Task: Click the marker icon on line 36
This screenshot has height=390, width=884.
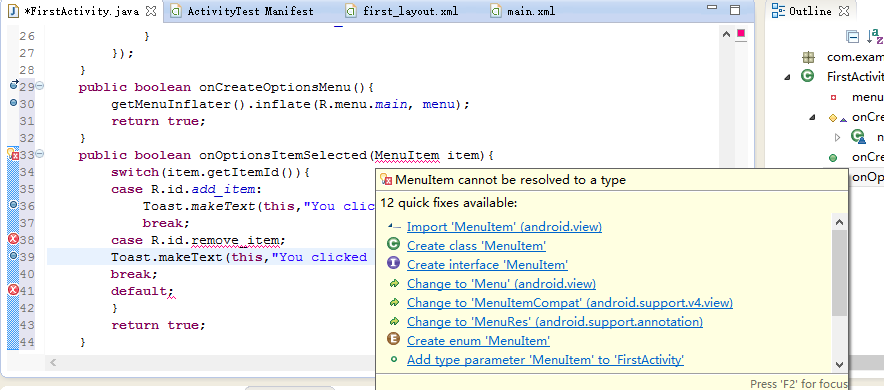Action: [14, 205]
